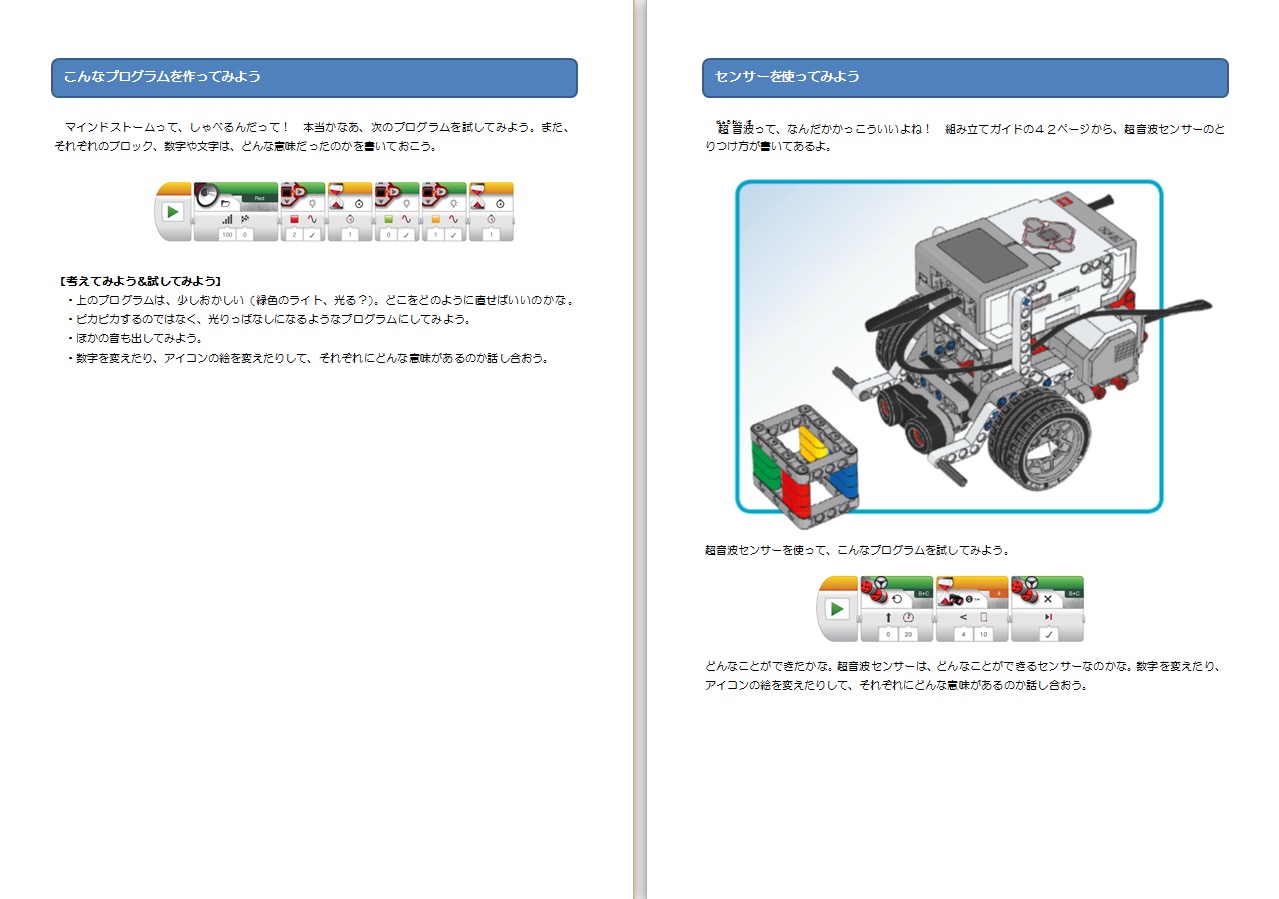This screenshot has height=899, width=1279.
Task: Click the speedometer power icon
Action: pyautogui.click(x=908, y=618)
